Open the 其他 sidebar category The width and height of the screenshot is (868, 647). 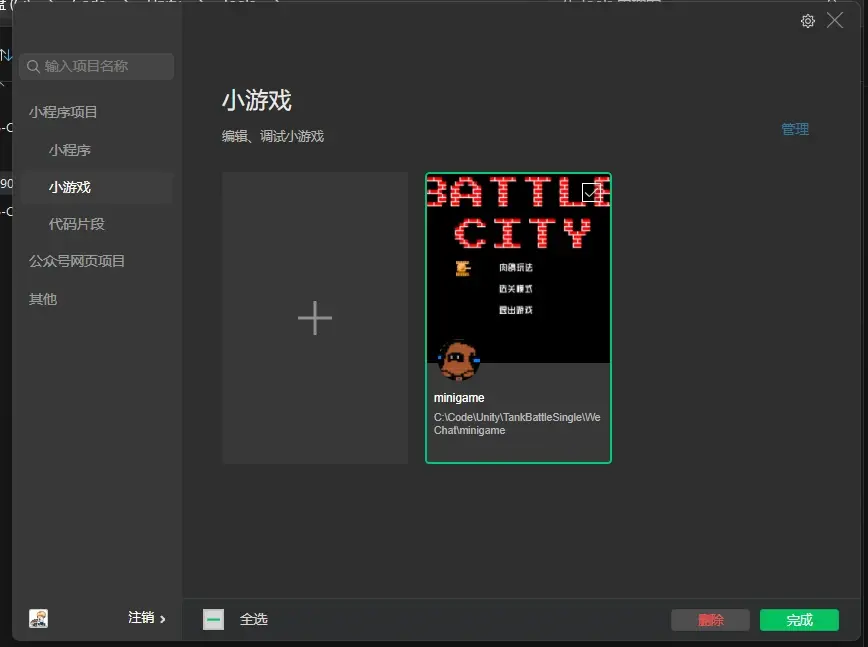[43, 299]
